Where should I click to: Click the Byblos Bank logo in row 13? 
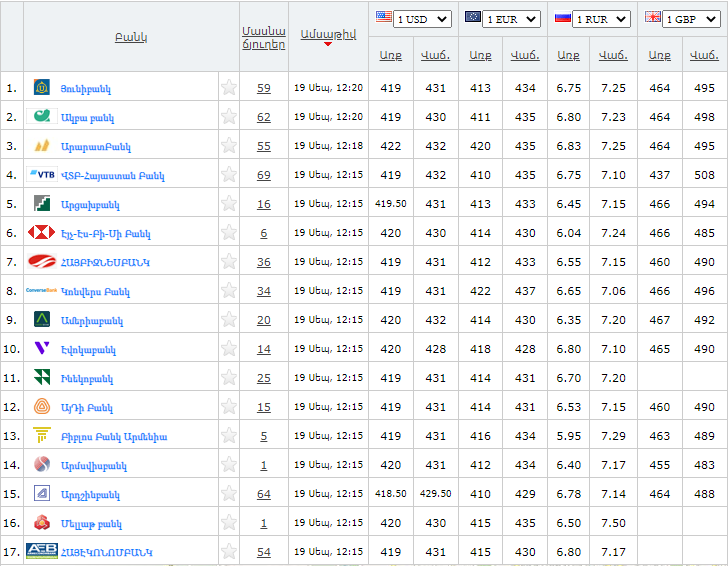coord(42,436)
